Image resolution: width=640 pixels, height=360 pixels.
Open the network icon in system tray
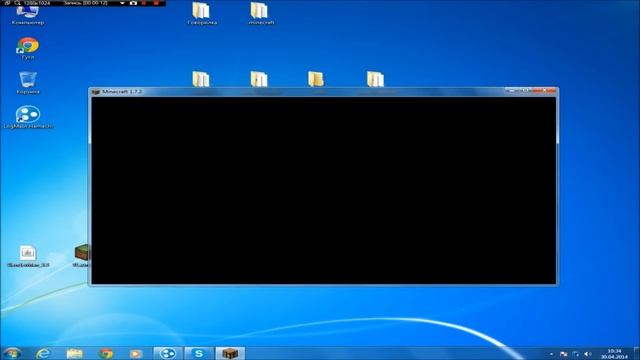pos(576,354)
